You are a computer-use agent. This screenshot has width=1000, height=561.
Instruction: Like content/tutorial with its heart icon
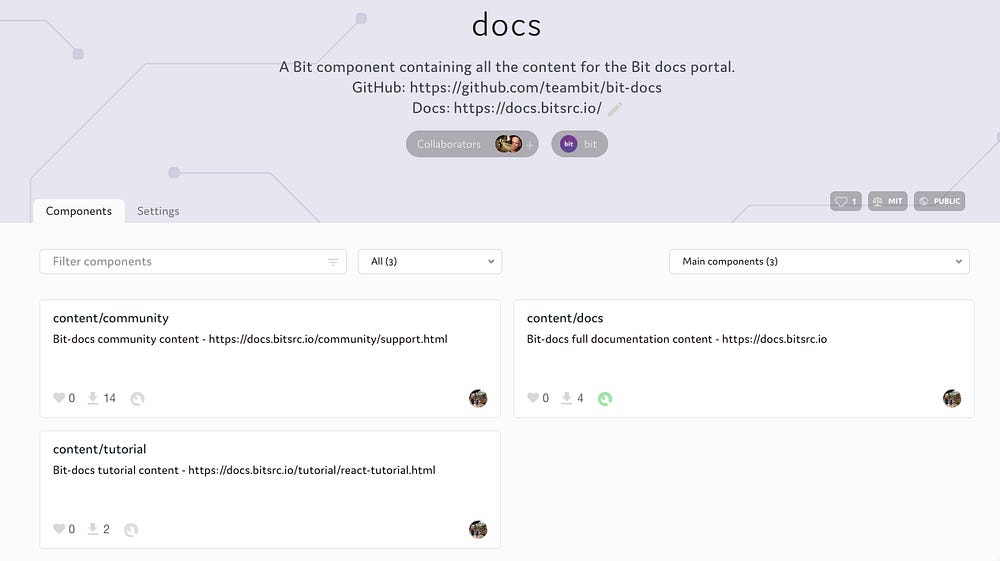coord(59,529)
